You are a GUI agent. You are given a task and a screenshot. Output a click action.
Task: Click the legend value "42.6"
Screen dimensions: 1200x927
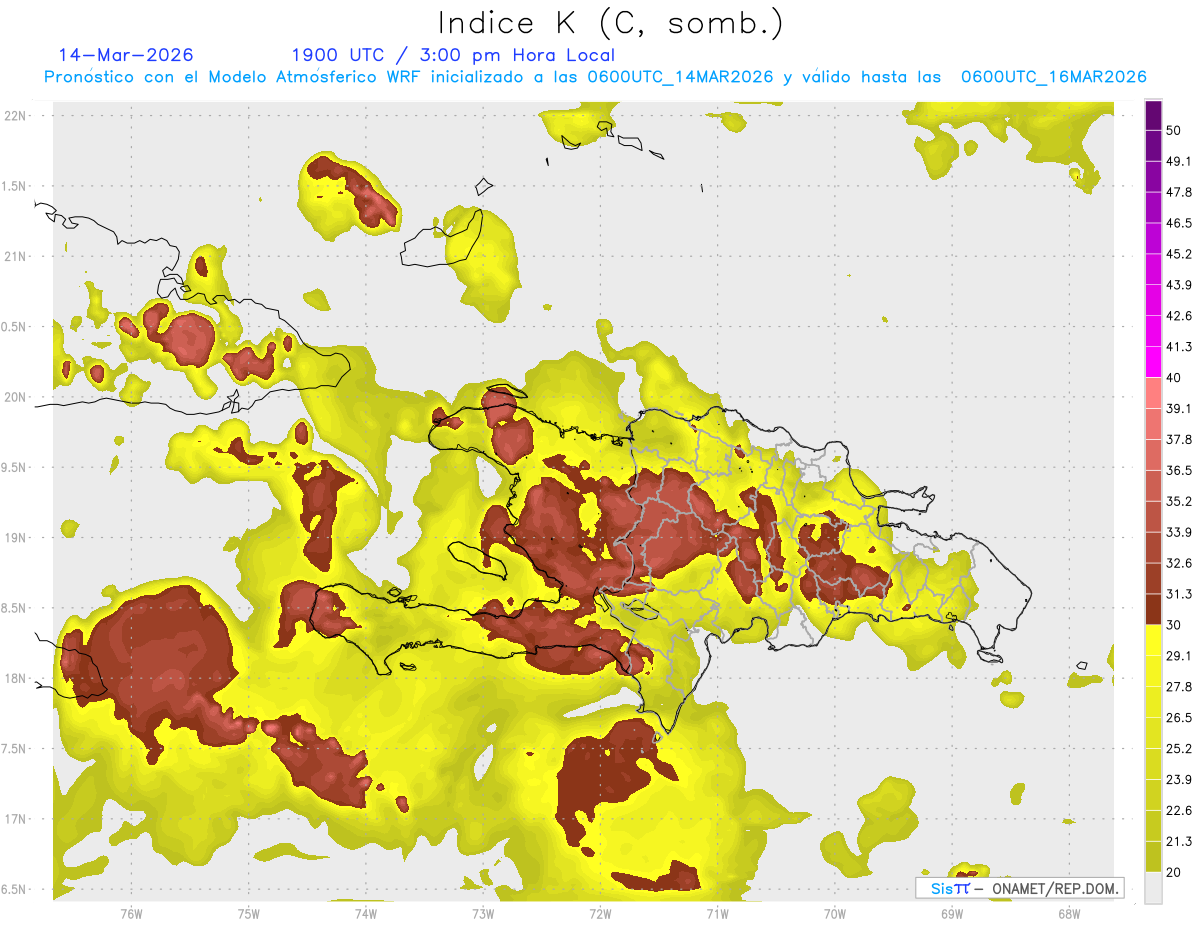pos(1179,316)
